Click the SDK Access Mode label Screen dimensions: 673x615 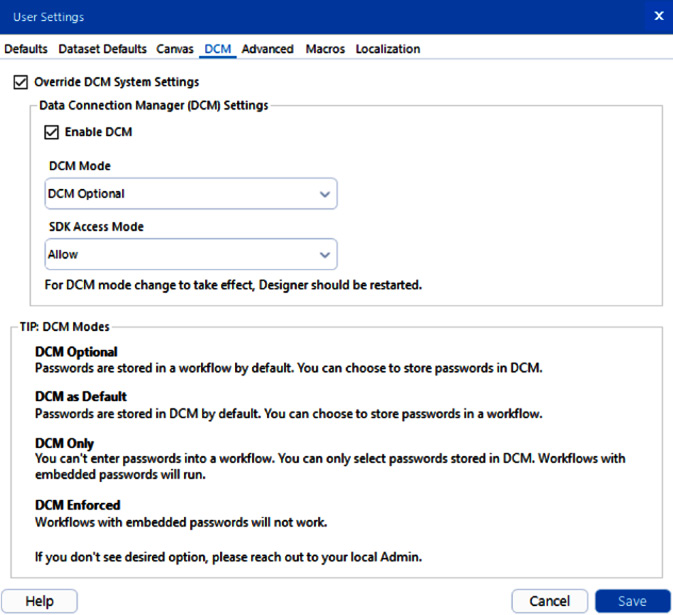[x=96, y=227]
